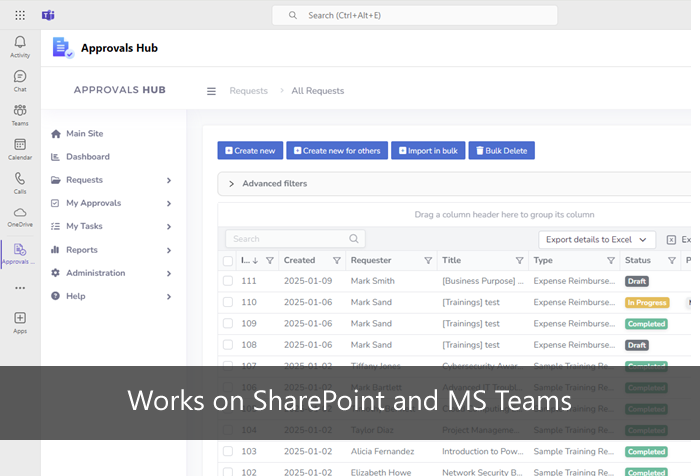Viewport: 700px width, 476px height.
Task: Expand the Requests menu chevron
Action: click(x=169, y=180)
